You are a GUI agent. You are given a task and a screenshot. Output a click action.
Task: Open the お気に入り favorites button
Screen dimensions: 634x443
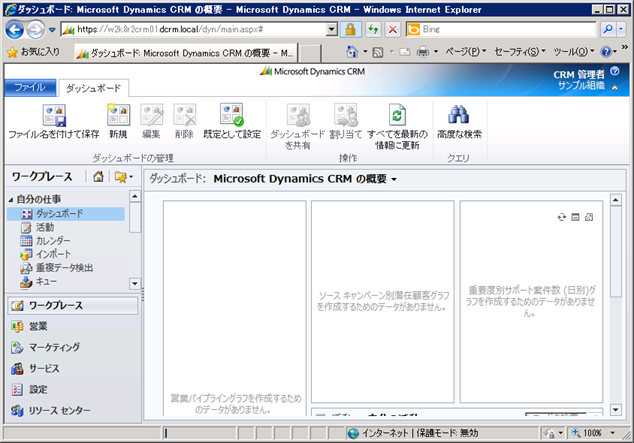click(x=34, y=52)
